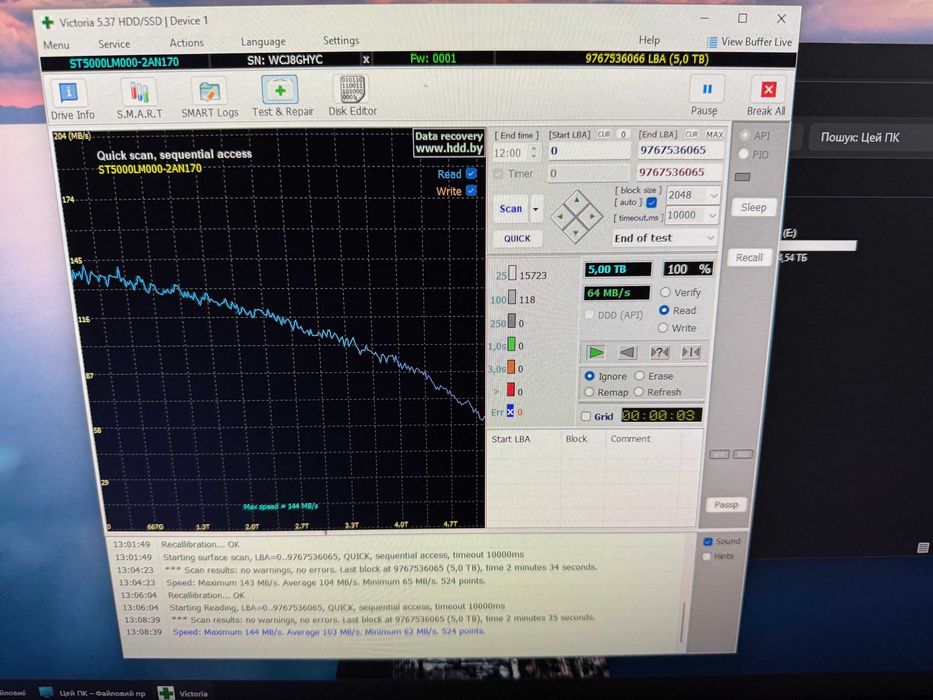Select the Ignore radio button
Image resolution: width=933 pixels, height=700 pixels.
click(x=590, y=376)
